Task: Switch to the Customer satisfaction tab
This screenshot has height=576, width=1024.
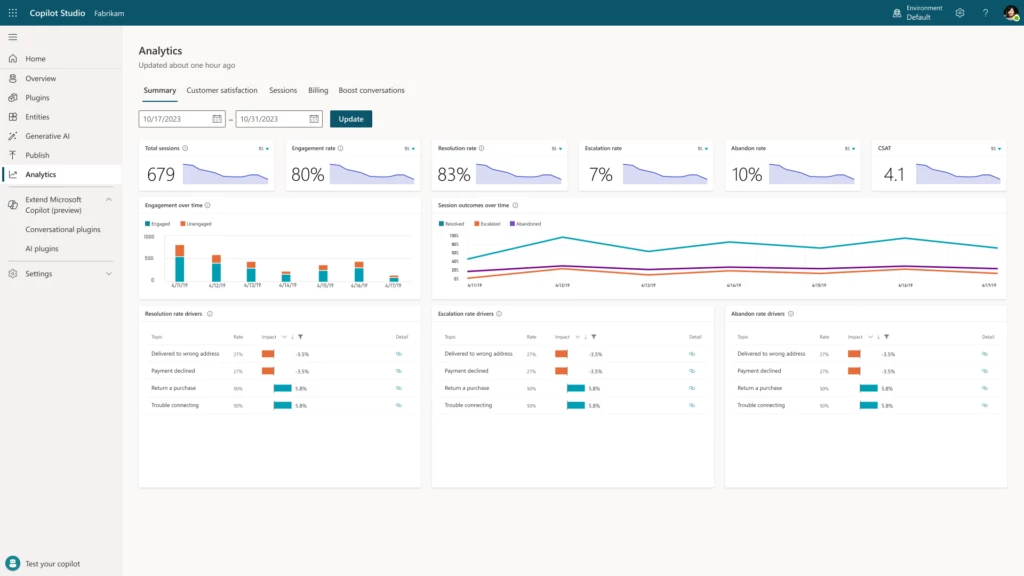Action: pos(221,90)
